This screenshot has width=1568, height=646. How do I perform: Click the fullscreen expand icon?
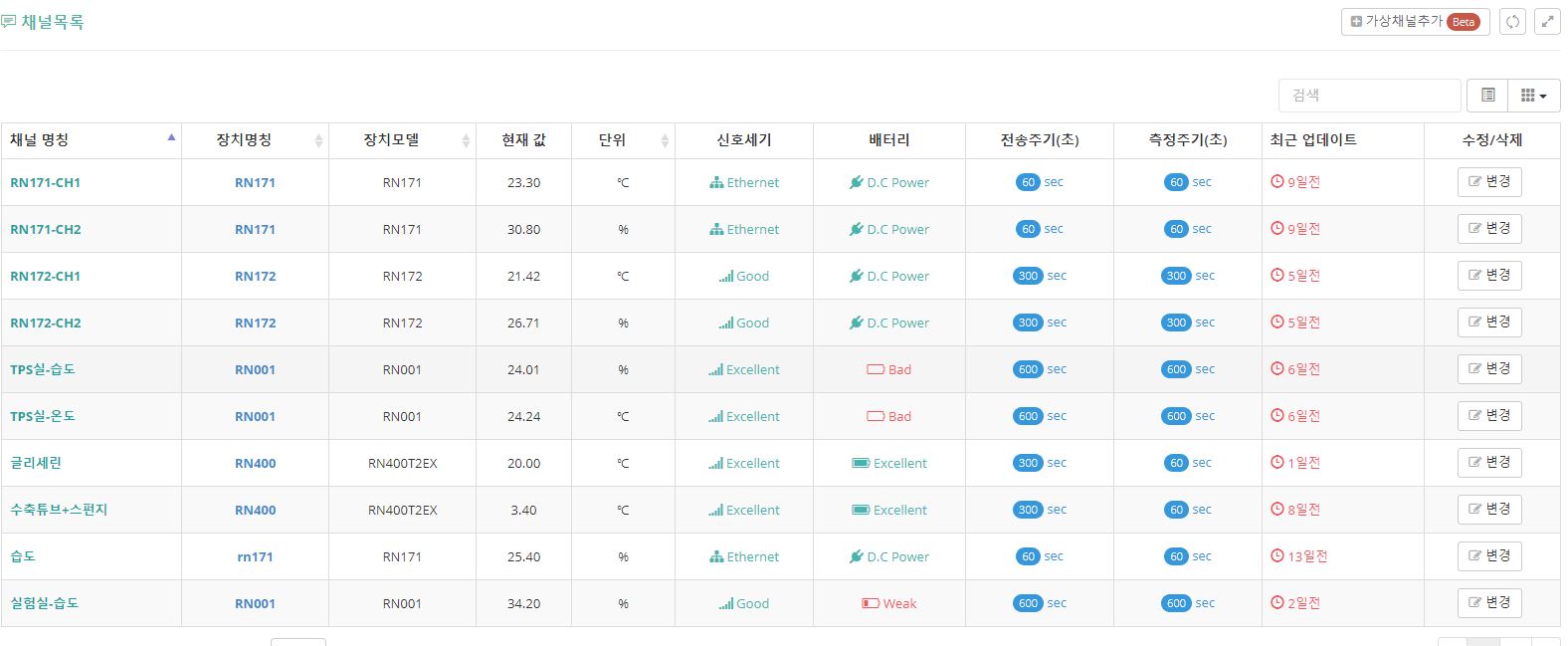tap(1547, 21)
